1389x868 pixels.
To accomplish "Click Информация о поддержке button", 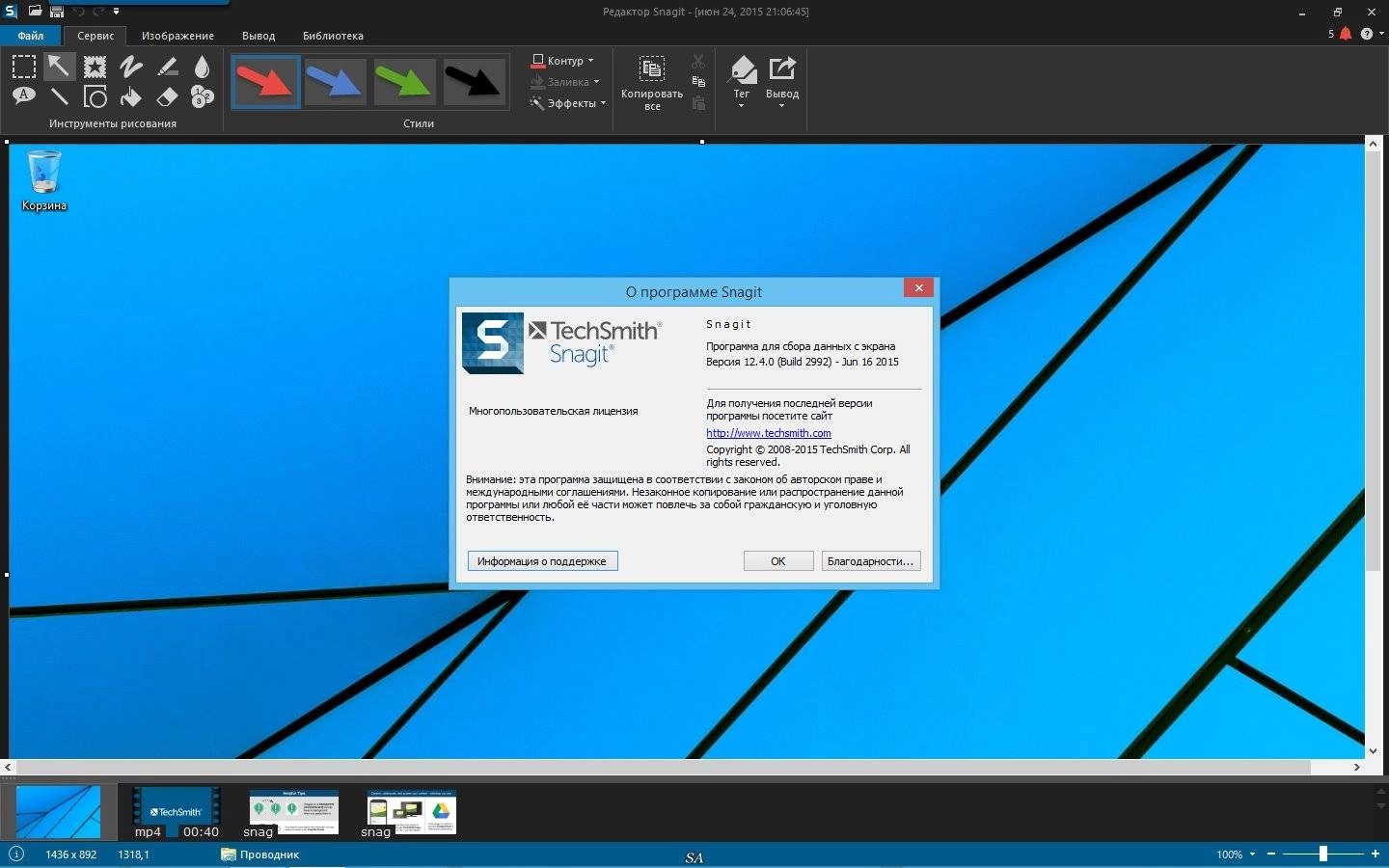I will (542, 560).
